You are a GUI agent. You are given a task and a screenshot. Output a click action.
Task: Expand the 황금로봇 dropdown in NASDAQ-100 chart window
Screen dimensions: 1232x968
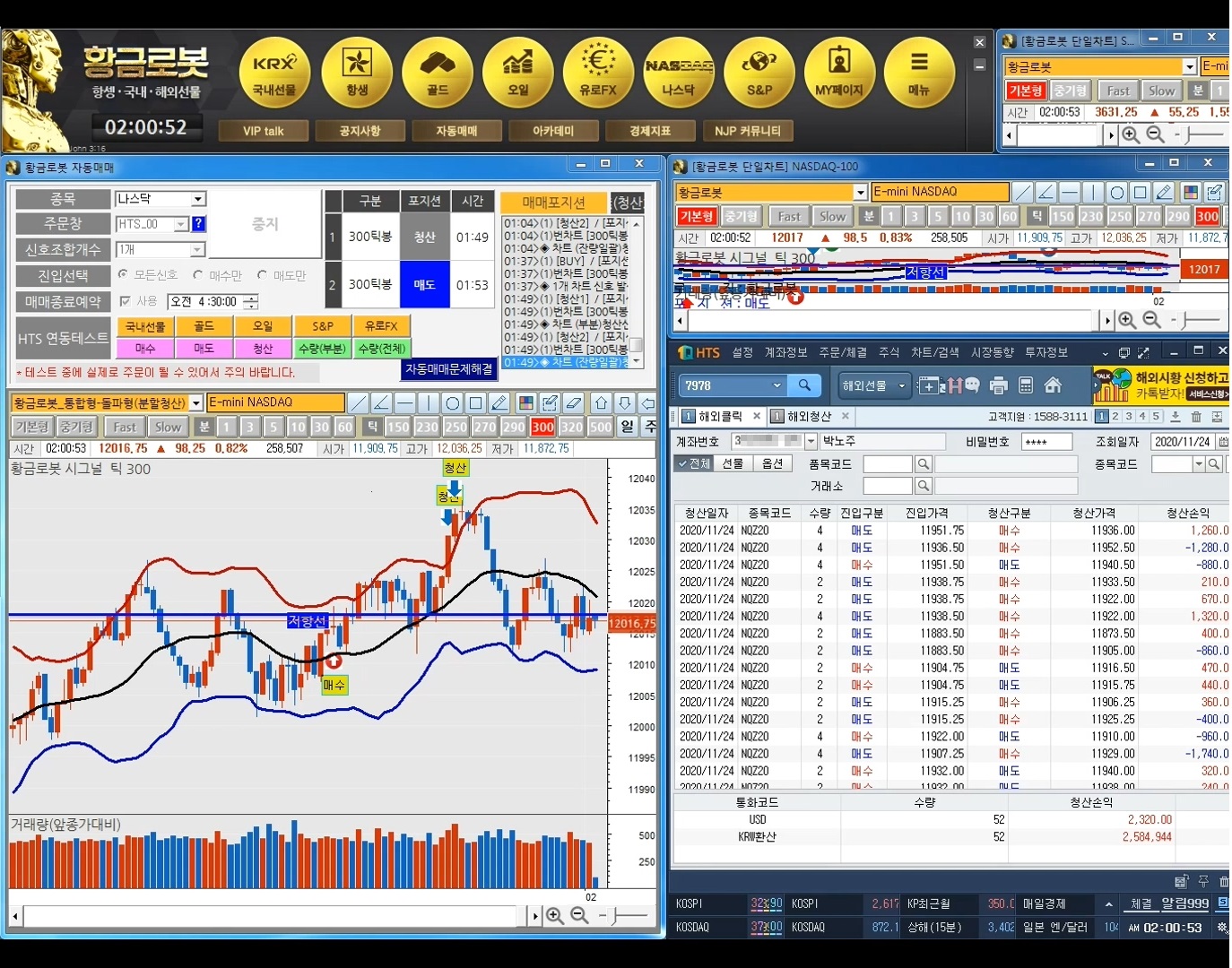click(860, 193)
